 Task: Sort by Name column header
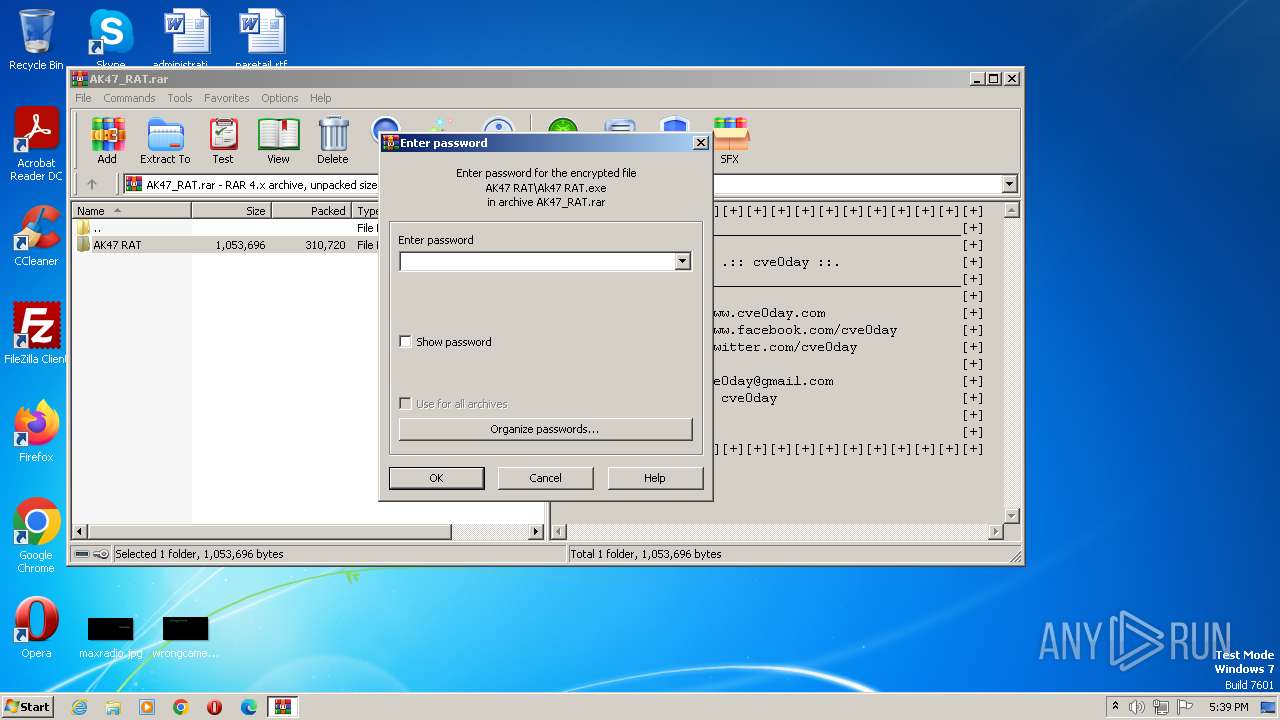tap(132, 211)
